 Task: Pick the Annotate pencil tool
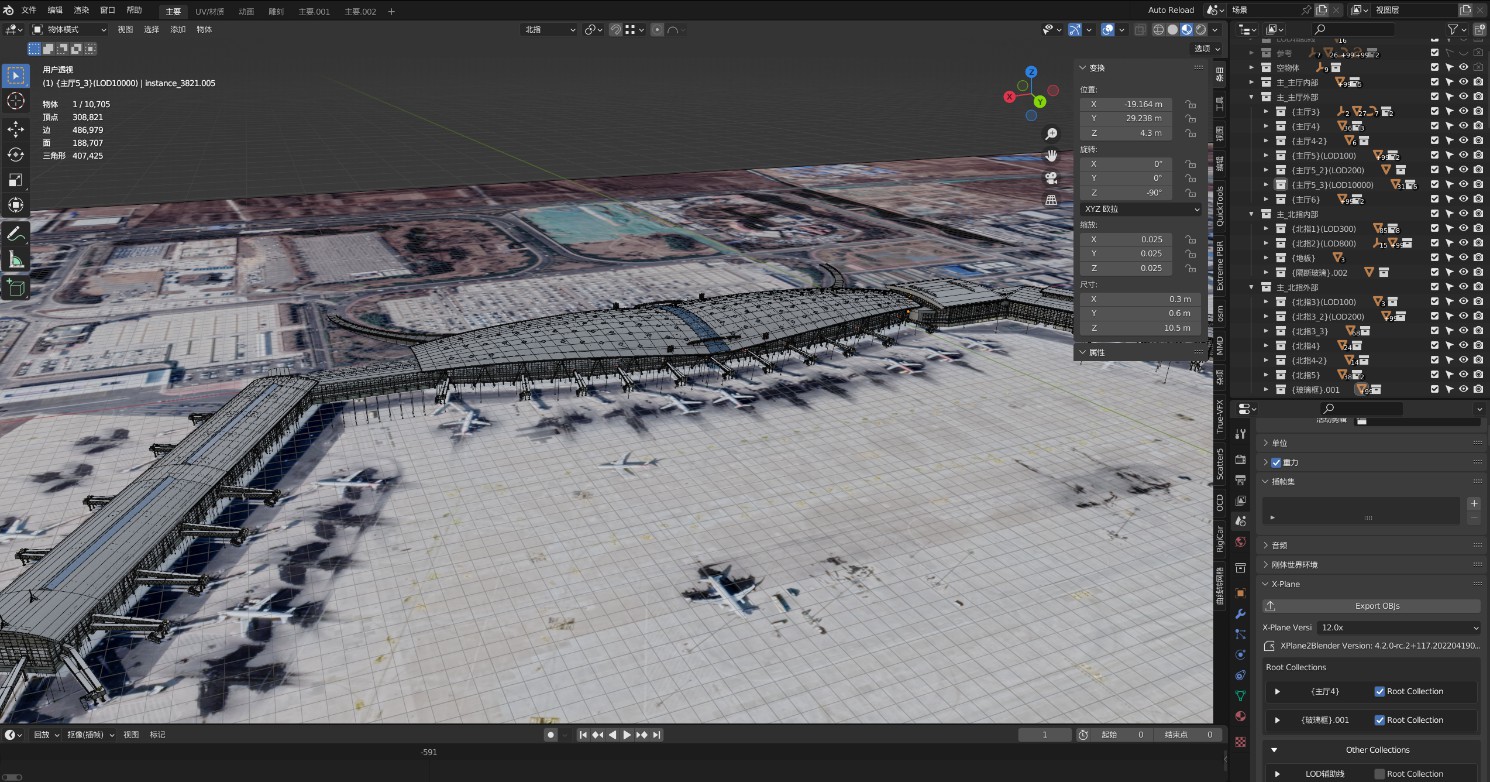pos(16,234)
